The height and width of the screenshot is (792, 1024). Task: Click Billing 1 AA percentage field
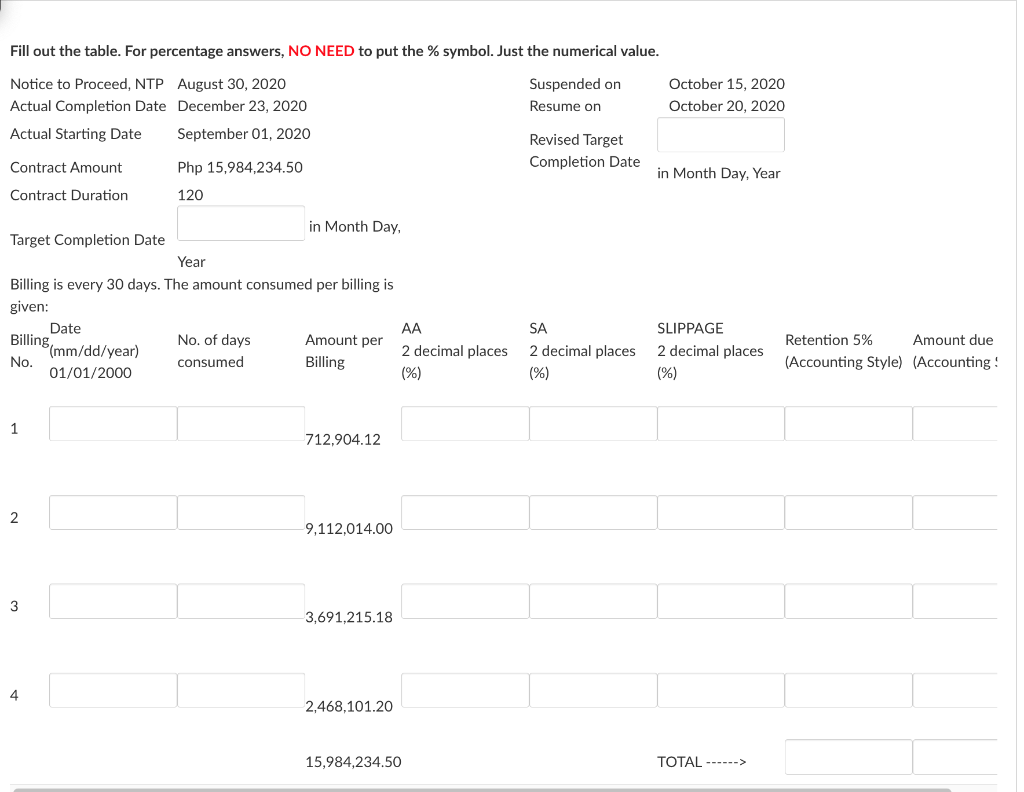pos(465,423)
